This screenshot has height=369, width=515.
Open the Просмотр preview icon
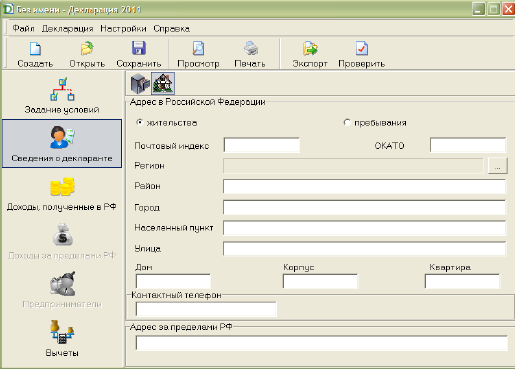pyautogui.click(x=198, y=49)
